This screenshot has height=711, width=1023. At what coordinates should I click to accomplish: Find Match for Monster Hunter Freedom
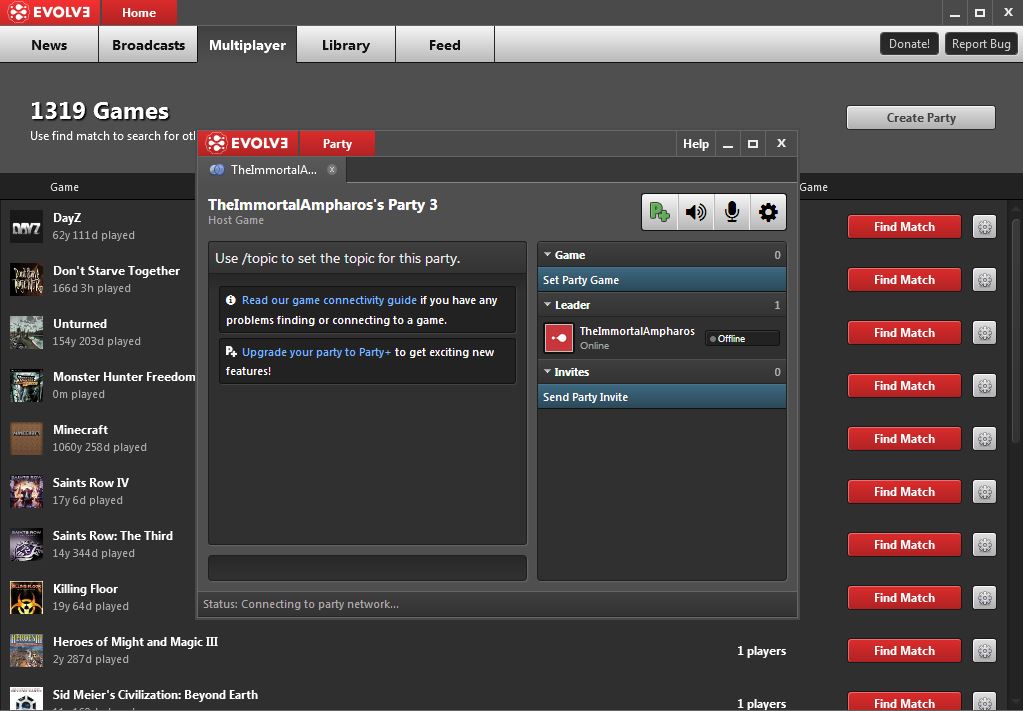coord(904,386)
